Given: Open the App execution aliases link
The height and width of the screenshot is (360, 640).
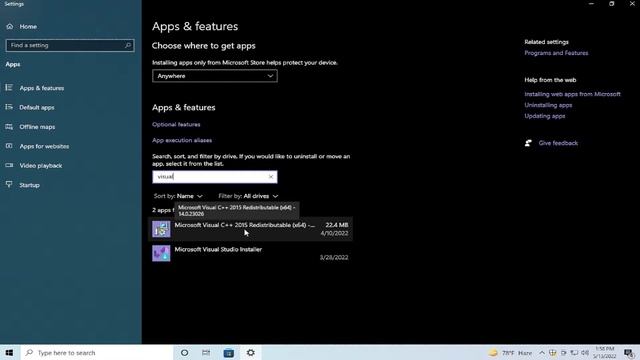Looking at the screenshot, I should click(x=182, y=140).
